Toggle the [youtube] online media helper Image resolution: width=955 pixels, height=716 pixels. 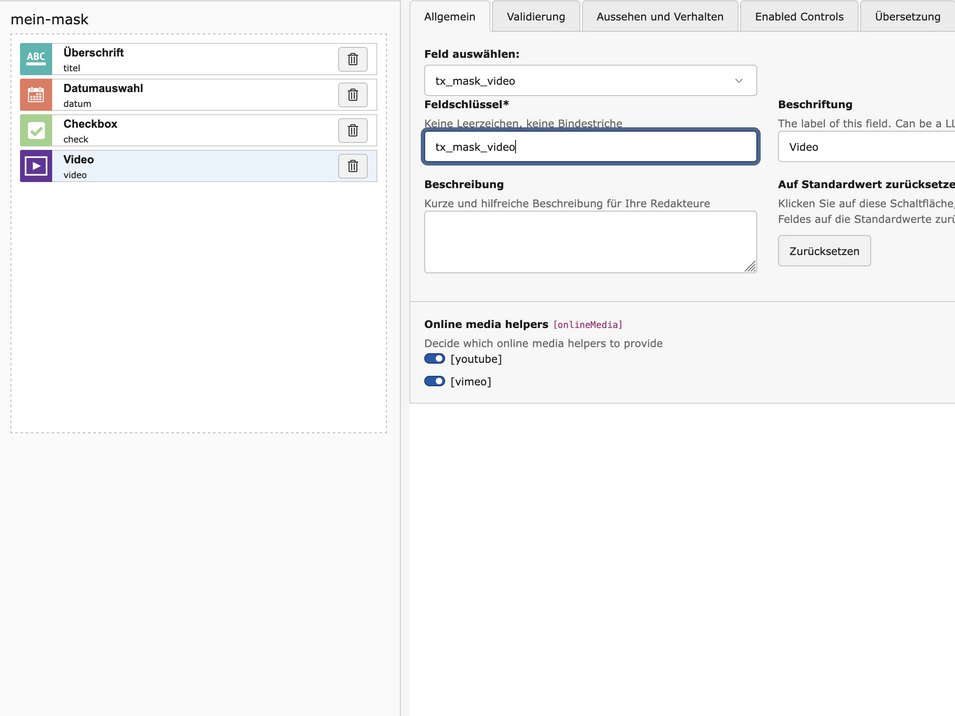(434, 359)
